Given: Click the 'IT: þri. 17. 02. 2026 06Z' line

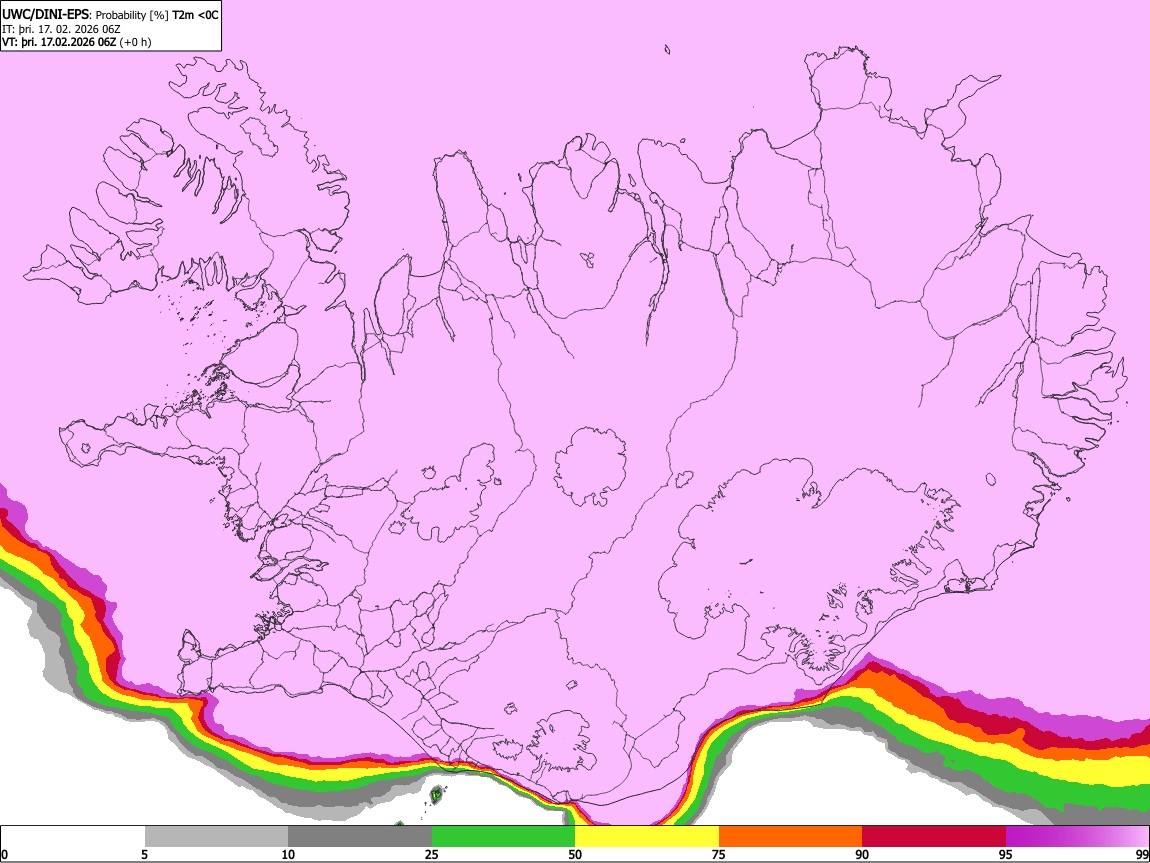Looking at the screenshot, I should click(x=61, y=29).
